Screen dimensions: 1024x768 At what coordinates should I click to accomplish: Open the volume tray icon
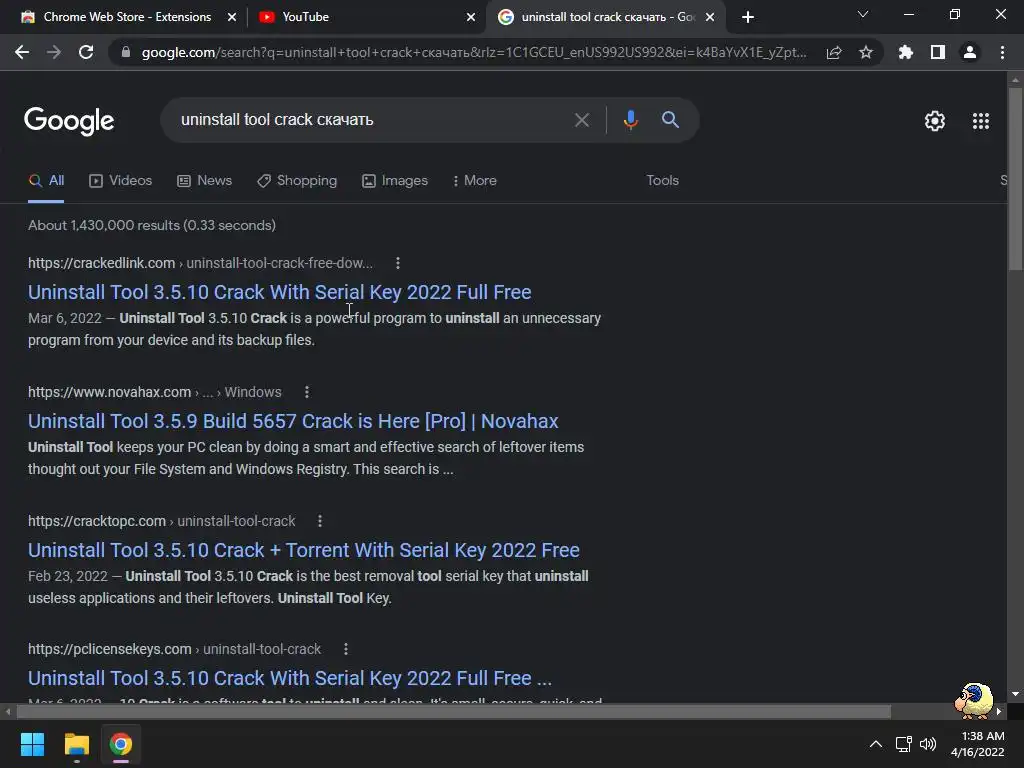(927, 744)
